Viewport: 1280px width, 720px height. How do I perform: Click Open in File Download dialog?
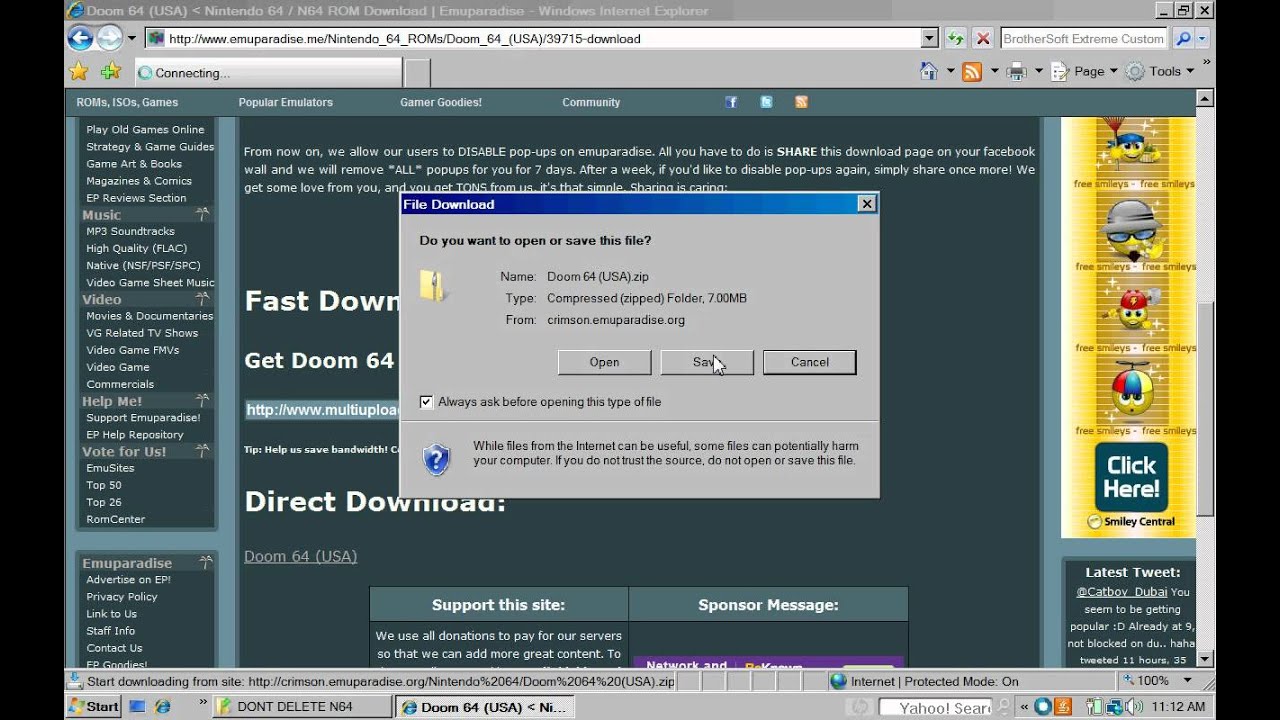pyautogui.click(x=604, y=362)
